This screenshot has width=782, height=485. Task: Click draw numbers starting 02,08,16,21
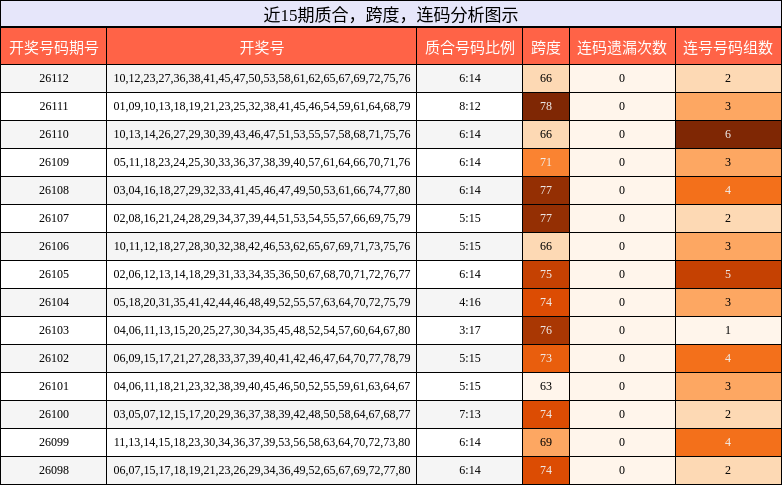(x=262, y=218)
